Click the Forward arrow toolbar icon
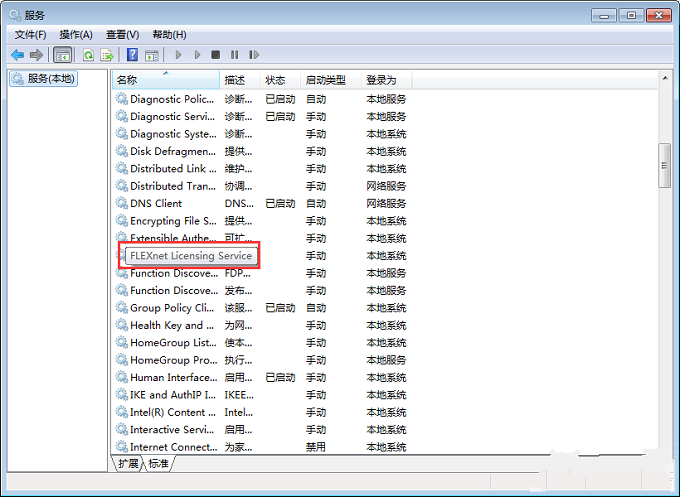 (36, 55)
